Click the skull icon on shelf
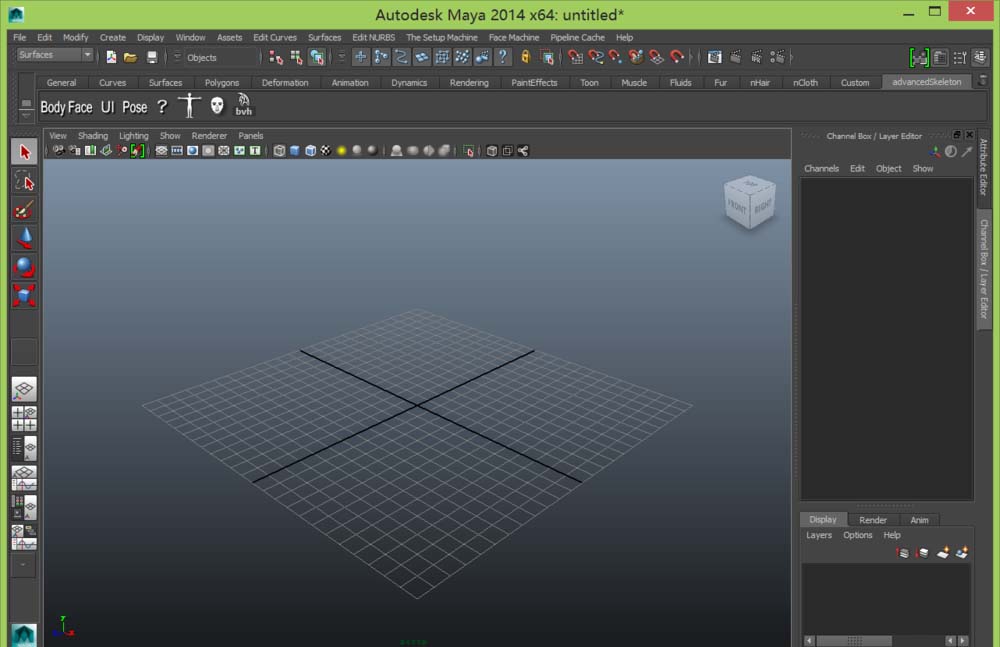Image resolution: width=1000 pixels, height=647 pixels. (x=217, y=106)
